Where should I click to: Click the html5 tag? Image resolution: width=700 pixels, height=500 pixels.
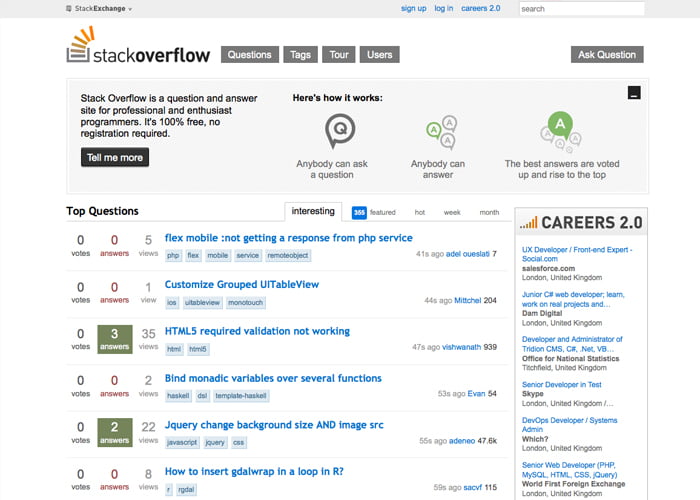click(x=198, y=349)
